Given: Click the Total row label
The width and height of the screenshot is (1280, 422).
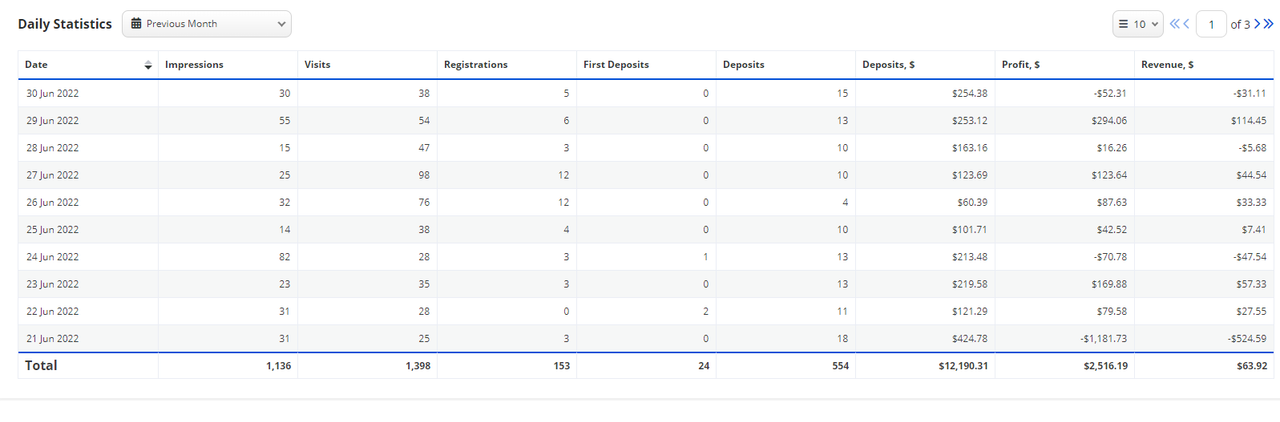Looking at the screenshot, I should pos(41,366).
